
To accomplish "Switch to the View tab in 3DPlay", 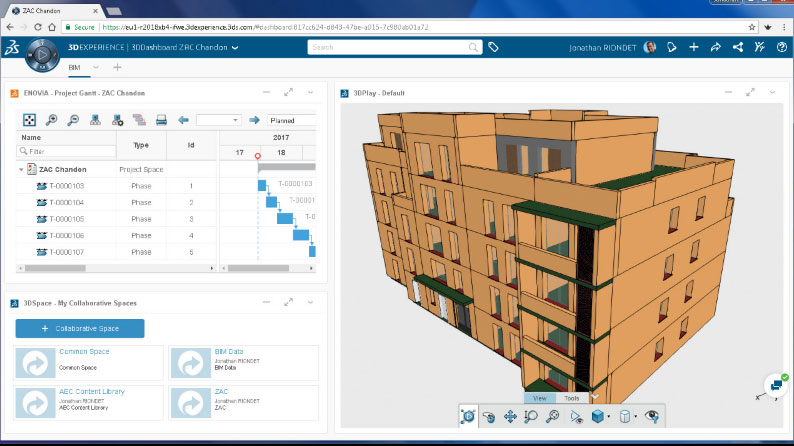I will click(x=540, y=398).
